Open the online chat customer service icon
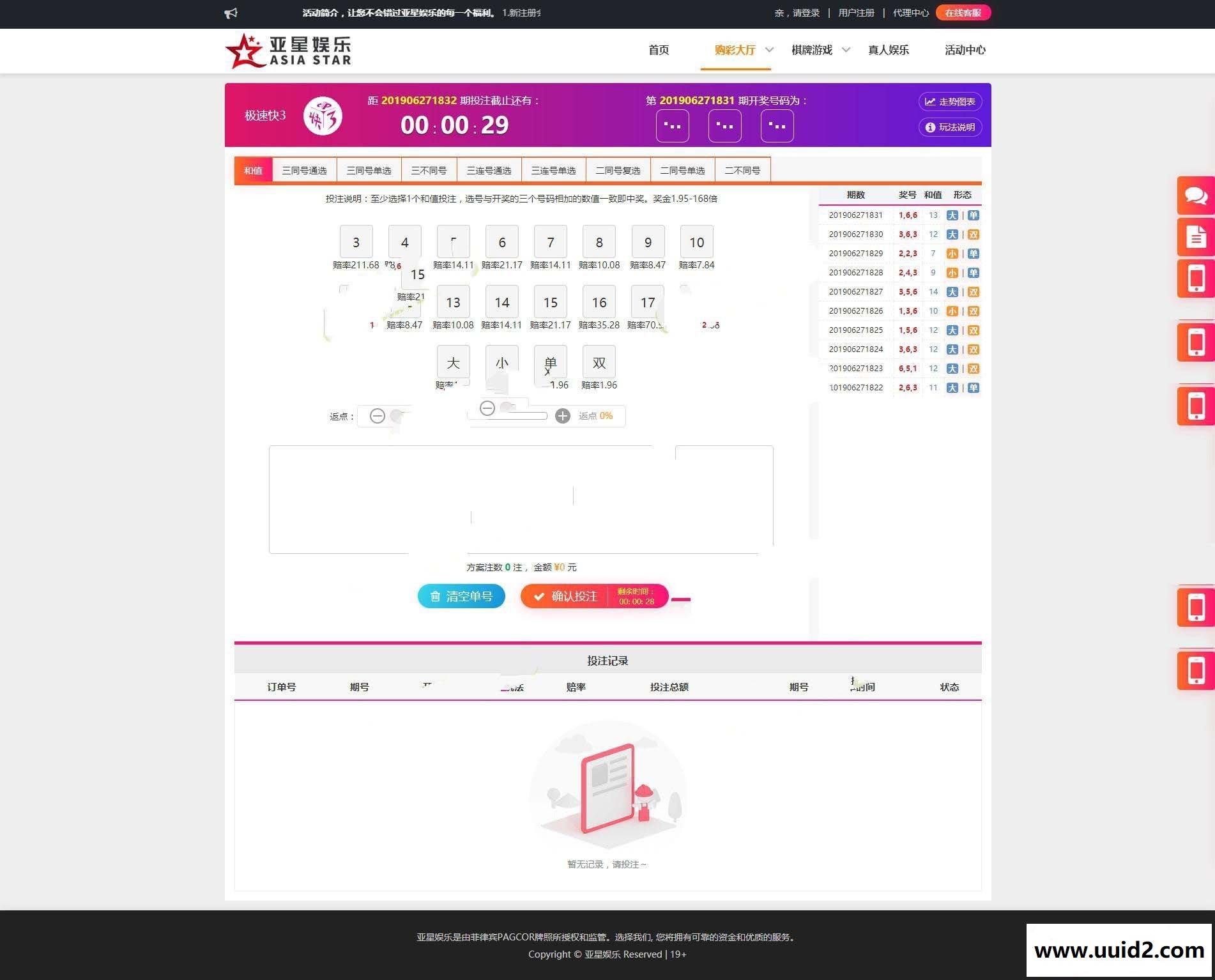 pos(1195,196)
